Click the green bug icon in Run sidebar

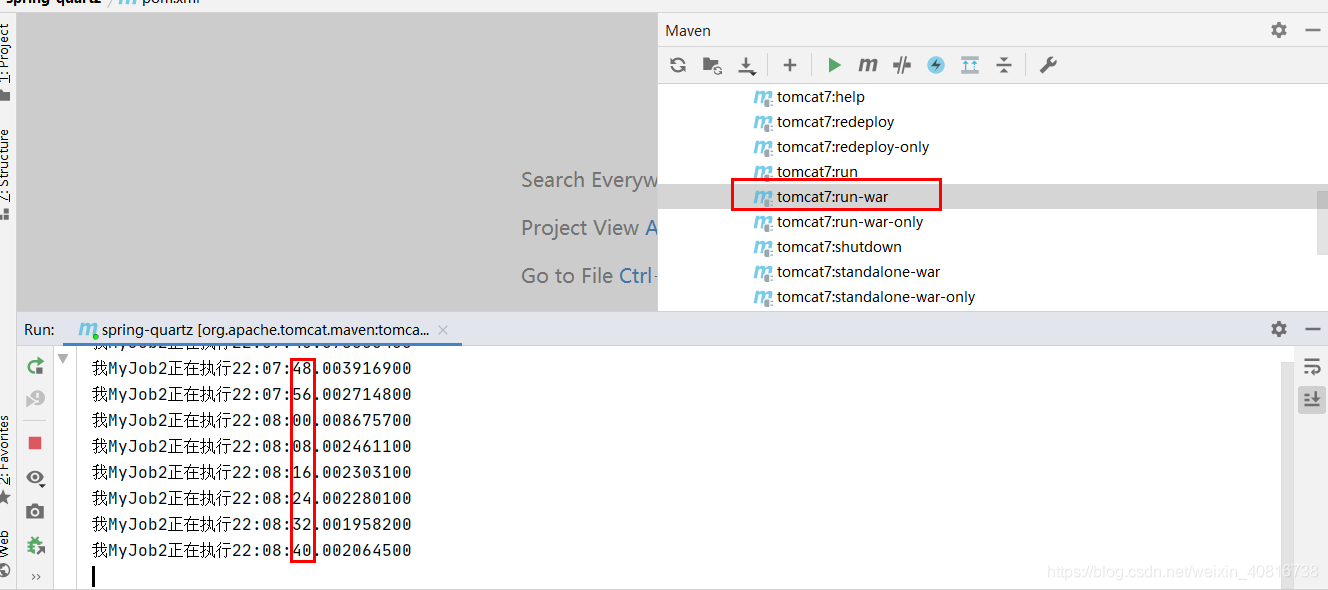(35, 546)
